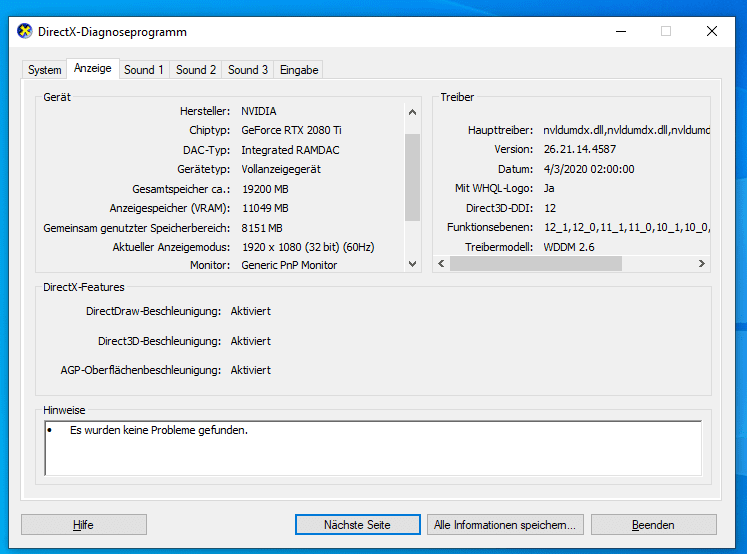Click the VRAM value '11049 MB'
The width and height of the screenshot is (747, 554).
(x=265, y=208)
